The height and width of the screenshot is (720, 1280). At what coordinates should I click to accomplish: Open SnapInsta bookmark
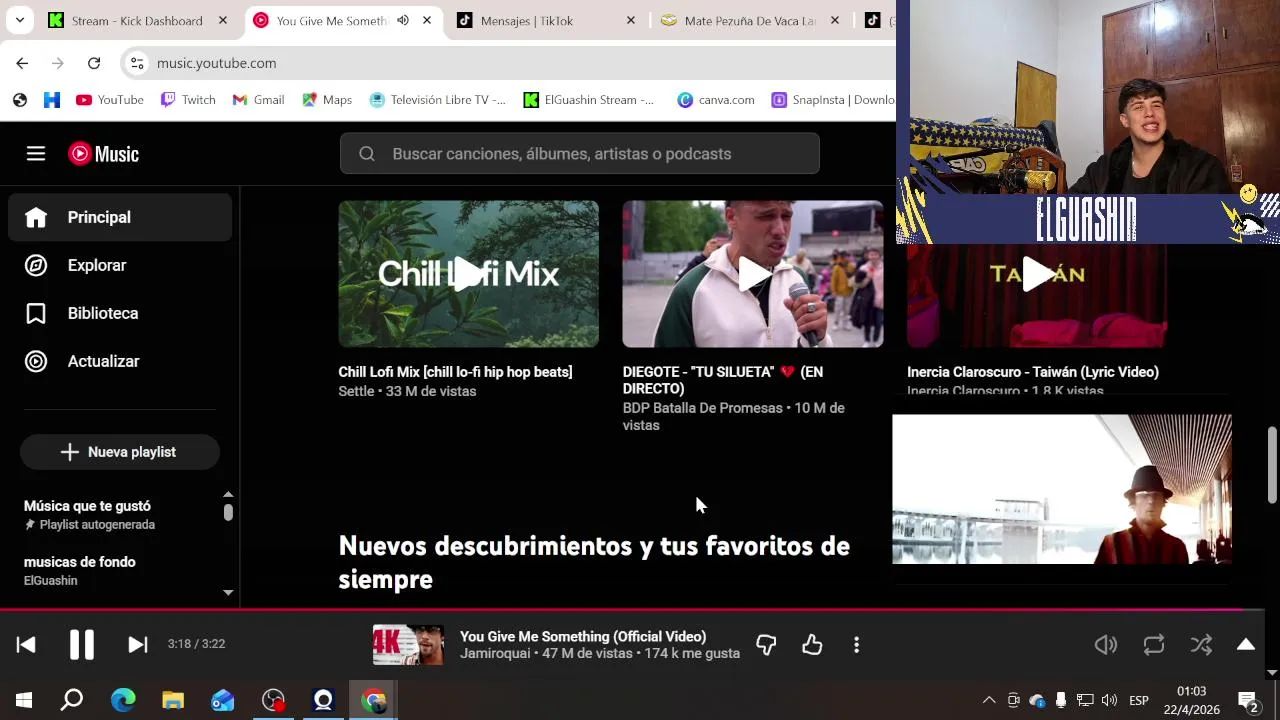click(833, 100)
